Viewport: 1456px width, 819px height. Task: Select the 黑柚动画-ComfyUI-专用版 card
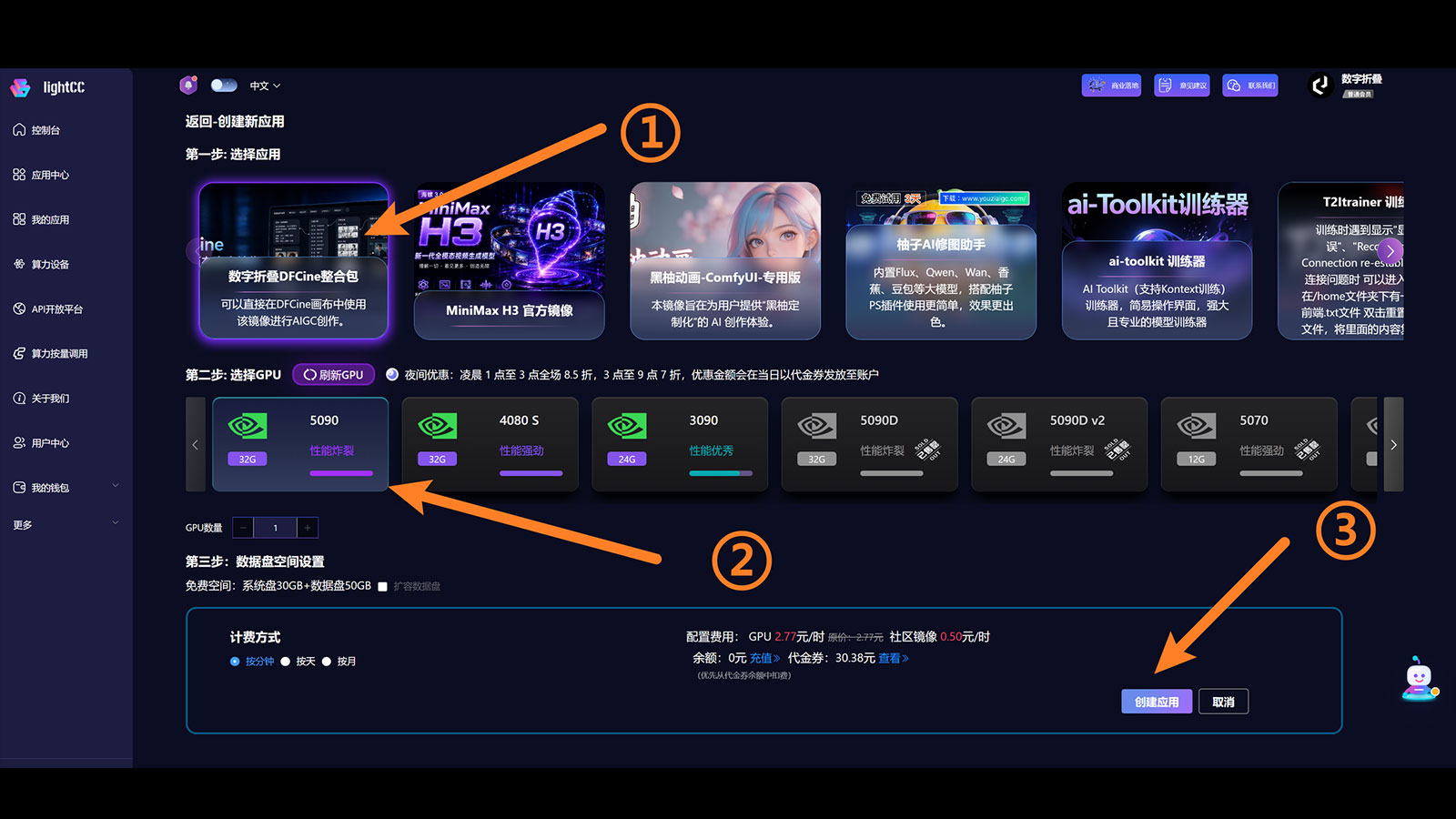[725, 261]
